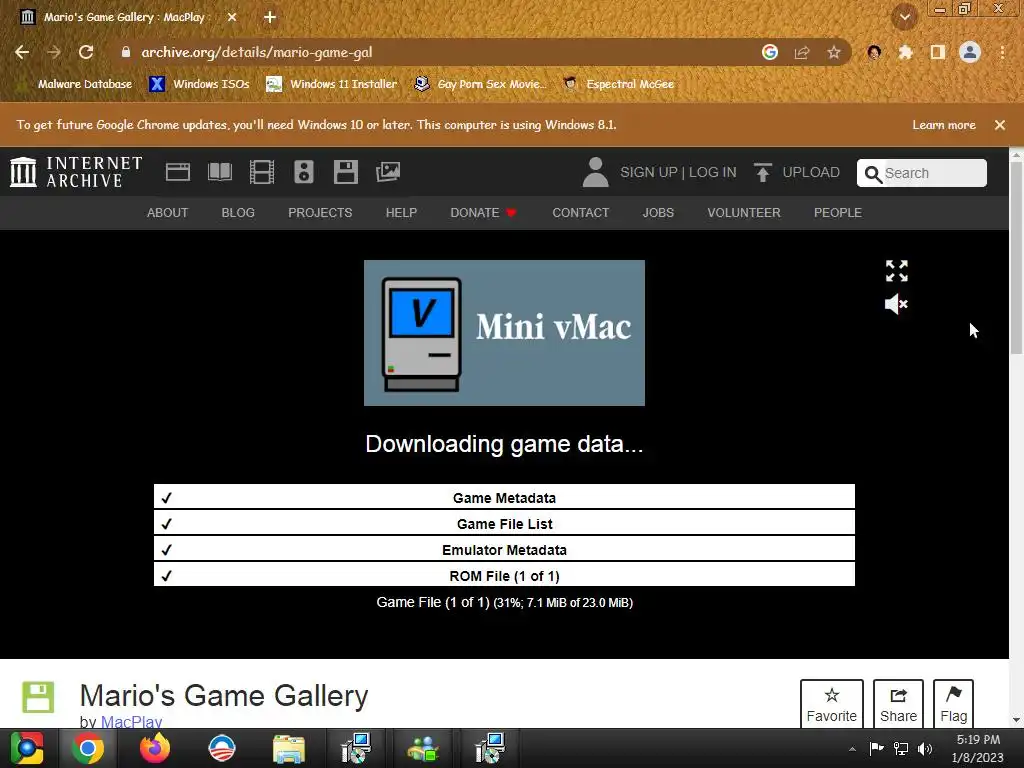
Task: Click the Mini vMac splash image
Action: click(504, 333)
